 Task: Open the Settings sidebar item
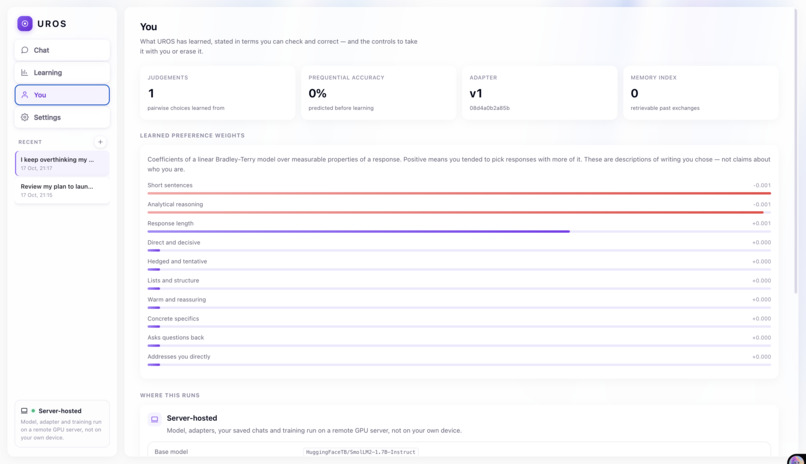(x=62, y=117)
